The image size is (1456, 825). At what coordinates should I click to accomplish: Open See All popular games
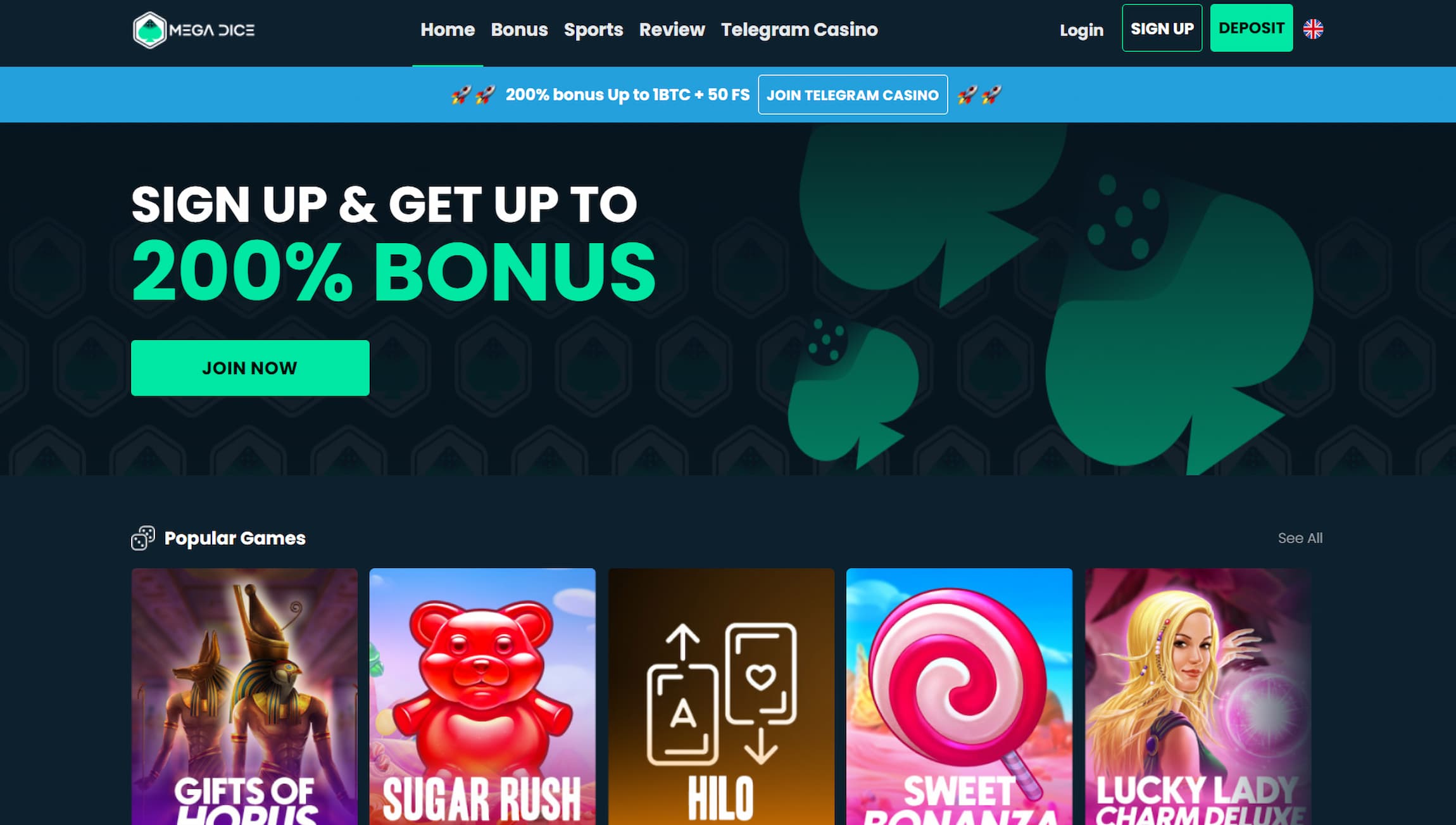click(1300, 538)
